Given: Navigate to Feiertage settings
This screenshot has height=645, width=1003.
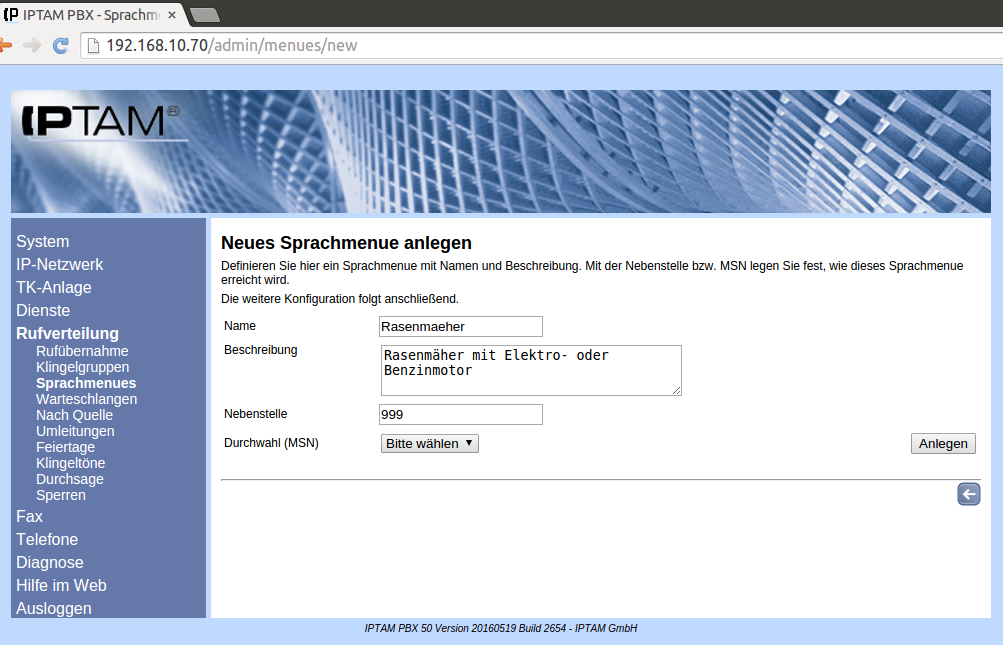Looking at the screenshot, I should [x=65, y=447].
